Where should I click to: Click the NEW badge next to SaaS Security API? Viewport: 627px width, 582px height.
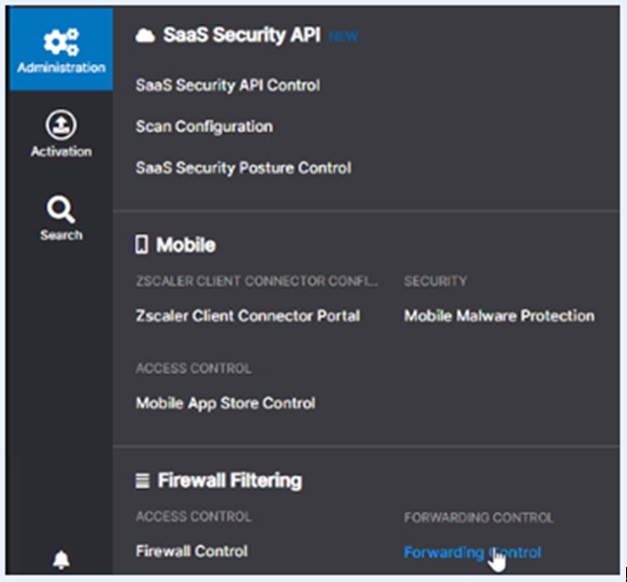[x=343, y=38]
